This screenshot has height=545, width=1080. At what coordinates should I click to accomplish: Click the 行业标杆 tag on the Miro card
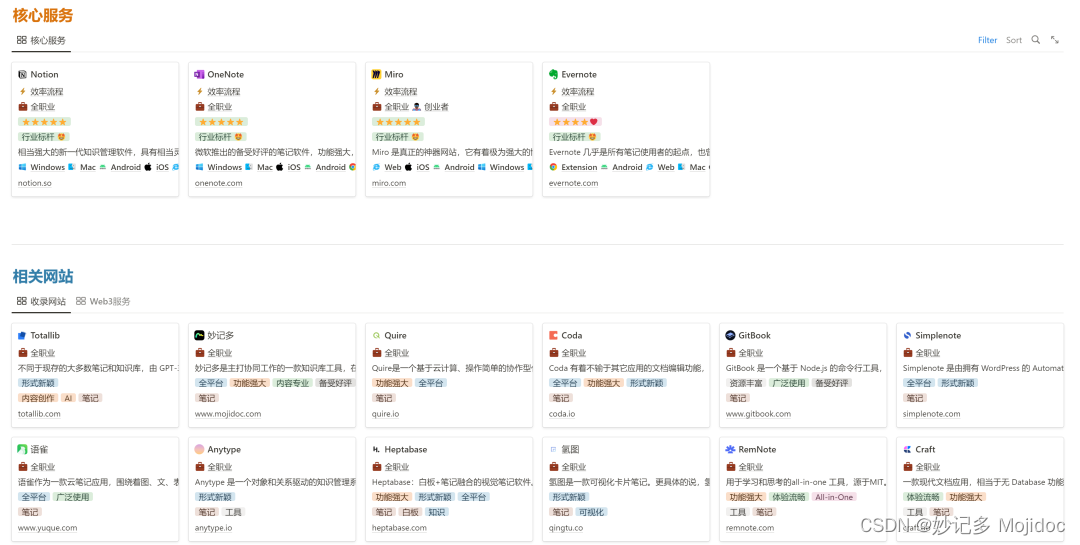pyautogui.click(x=397, y=137)
